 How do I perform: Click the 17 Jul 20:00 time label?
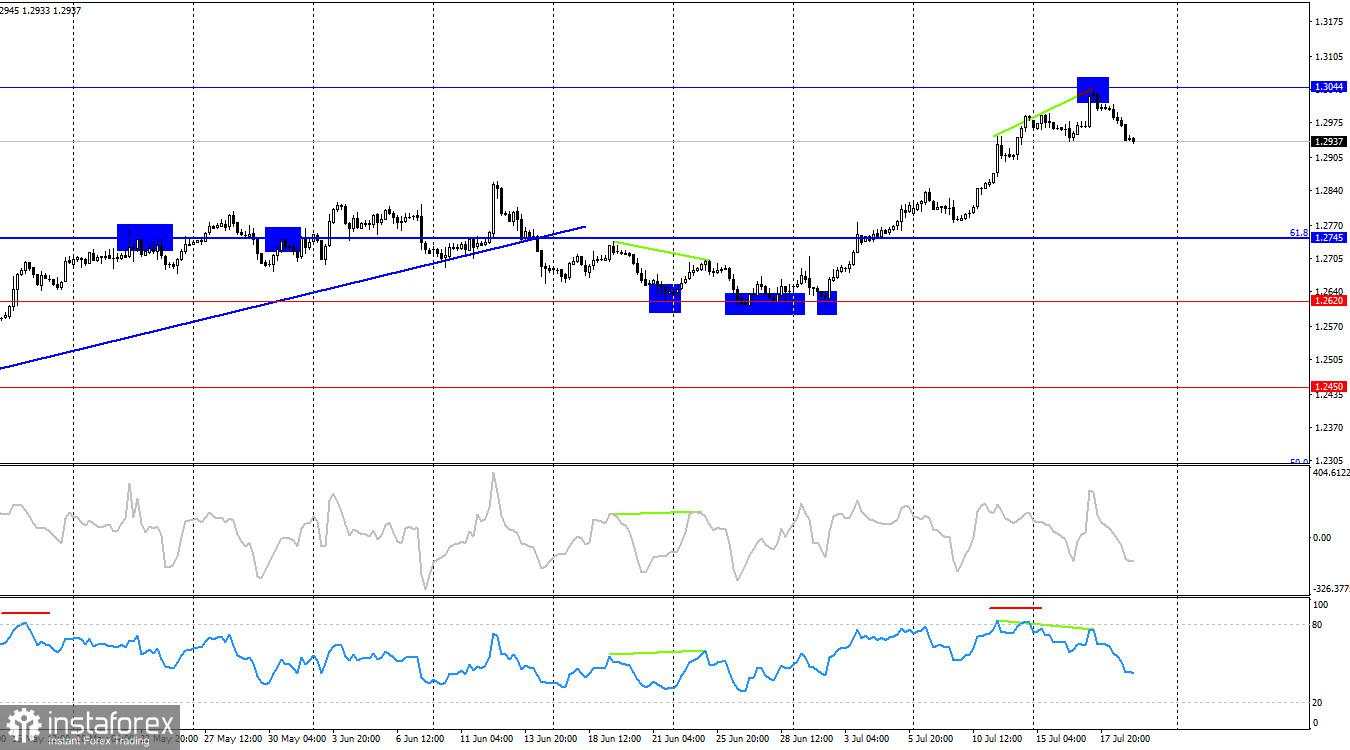coord(1125,740)
